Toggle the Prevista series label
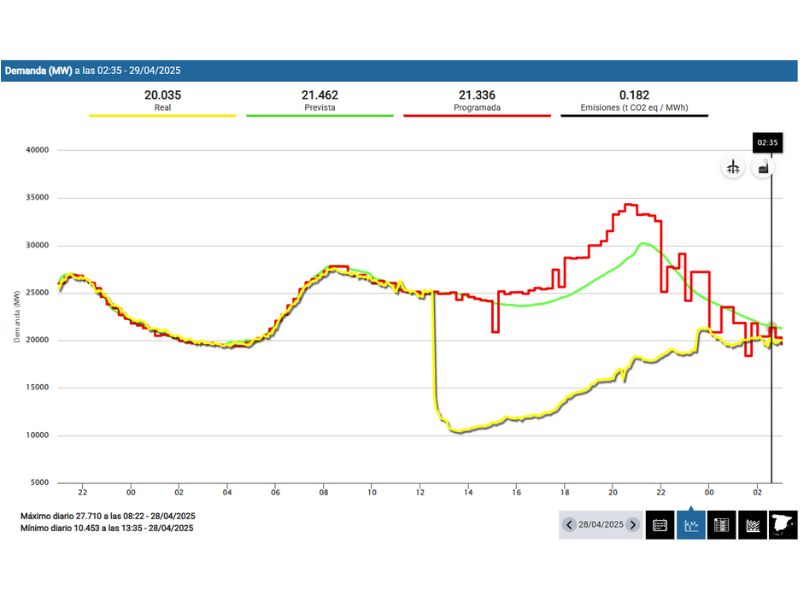Viewport: 800px width, 600px height. click(320, 108)
